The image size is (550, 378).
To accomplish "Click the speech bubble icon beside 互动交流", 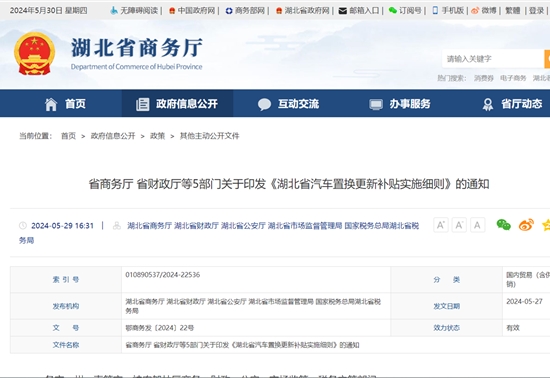I will pyautogui.click(x=264, y=104).
